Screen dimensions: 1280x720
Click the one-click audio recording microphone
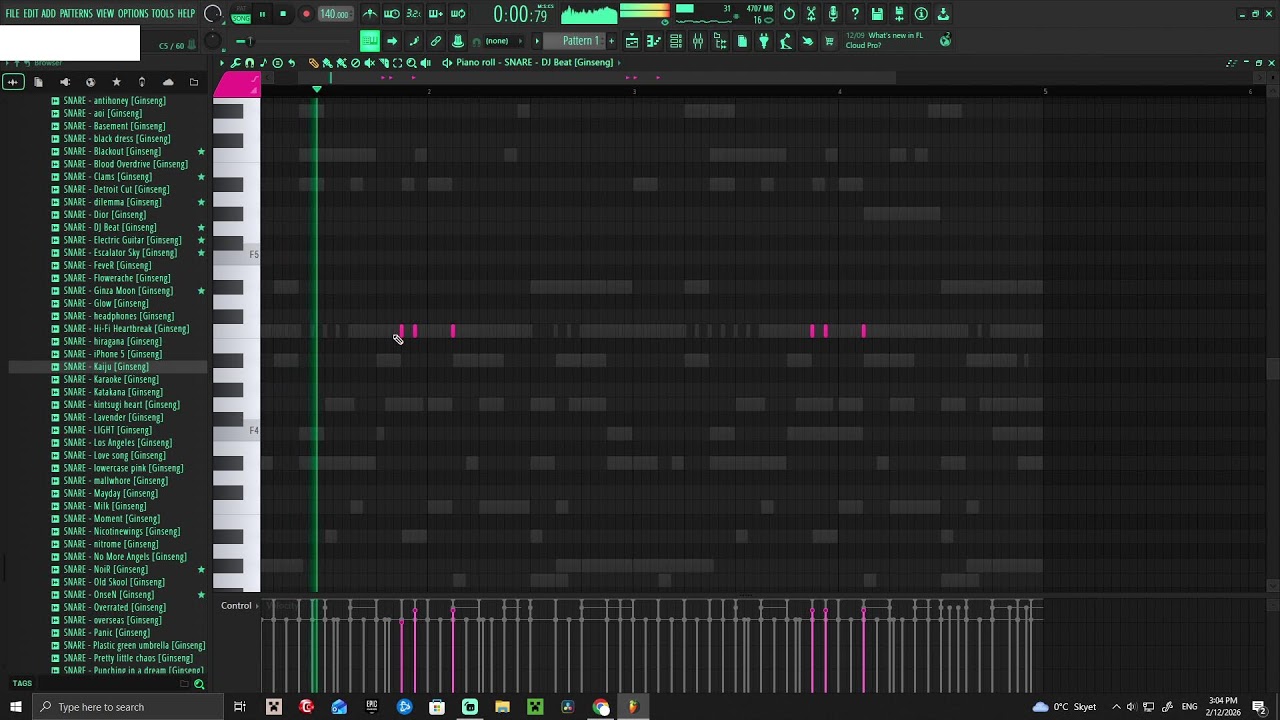click(832, 14)
